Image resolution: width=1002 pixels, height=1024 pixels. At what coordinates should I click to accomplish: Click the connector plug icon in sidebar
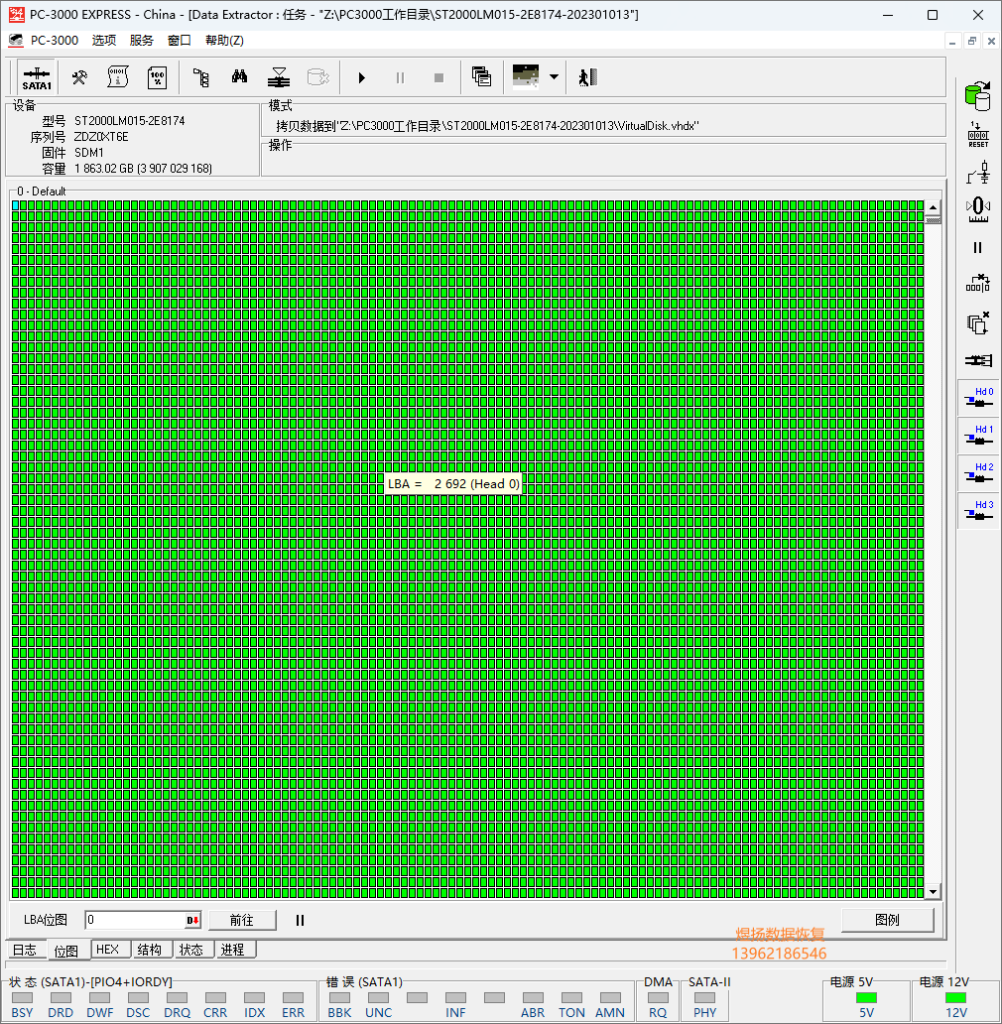tap(978, 360)
